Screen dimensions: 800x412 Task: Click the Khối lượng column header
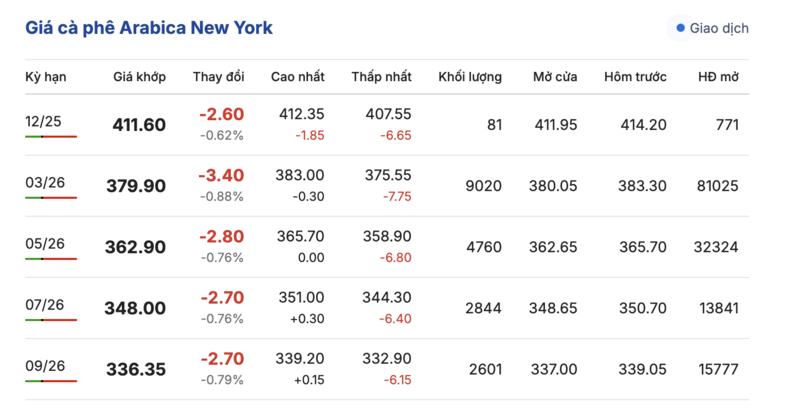pyautogui.click(x=470, y=77)
